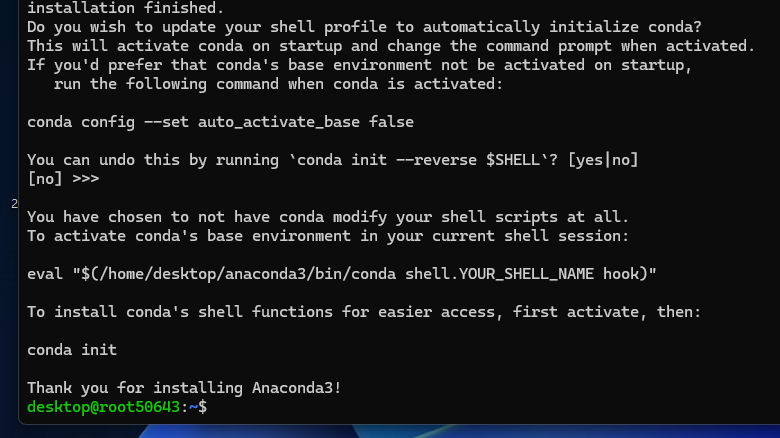Click the 'YOUR_SHELL_NAME' placeholder text
Screen dimensions: 780x438
pyautogui.click(x=526, y=274)
